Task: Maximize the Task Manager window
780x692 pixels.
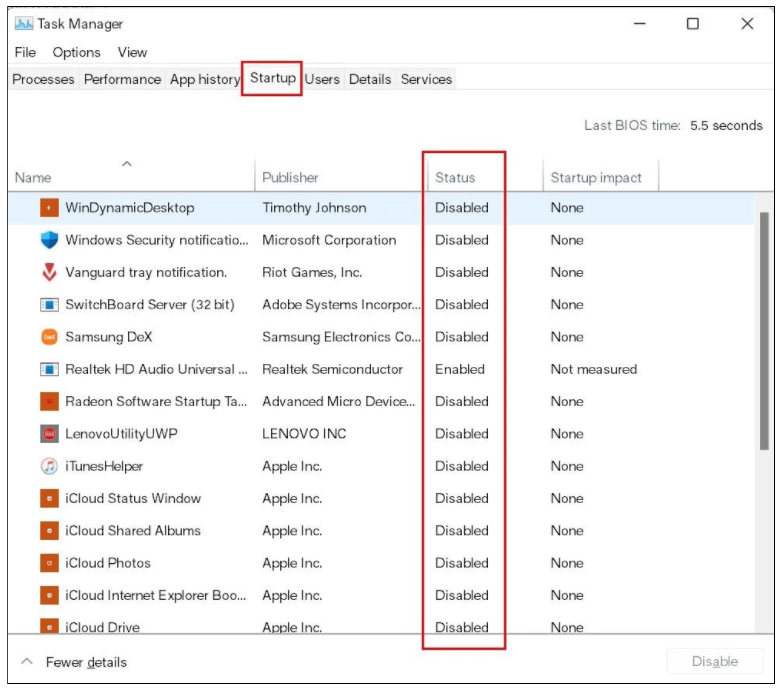Action: (692, 23)
